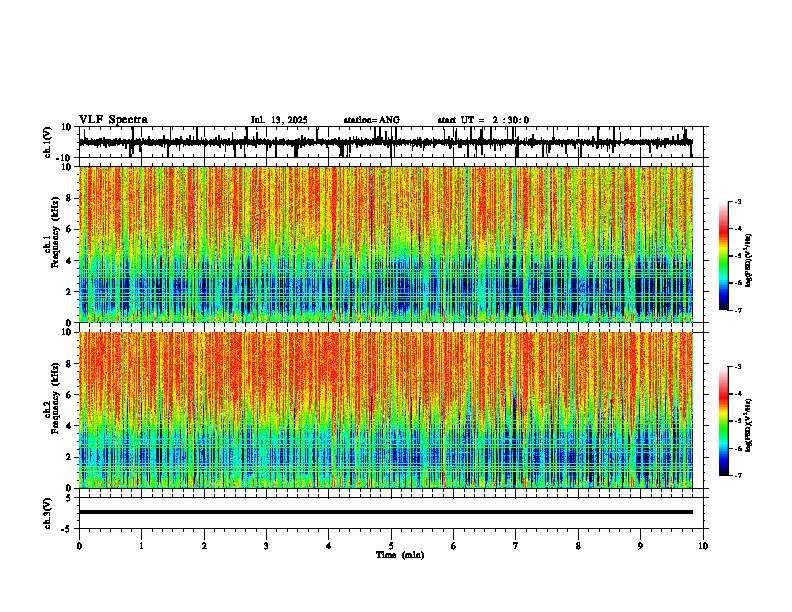Select the date label "Jul. 13, 2025"
The image size is (792, 612).
click(279, 120)
